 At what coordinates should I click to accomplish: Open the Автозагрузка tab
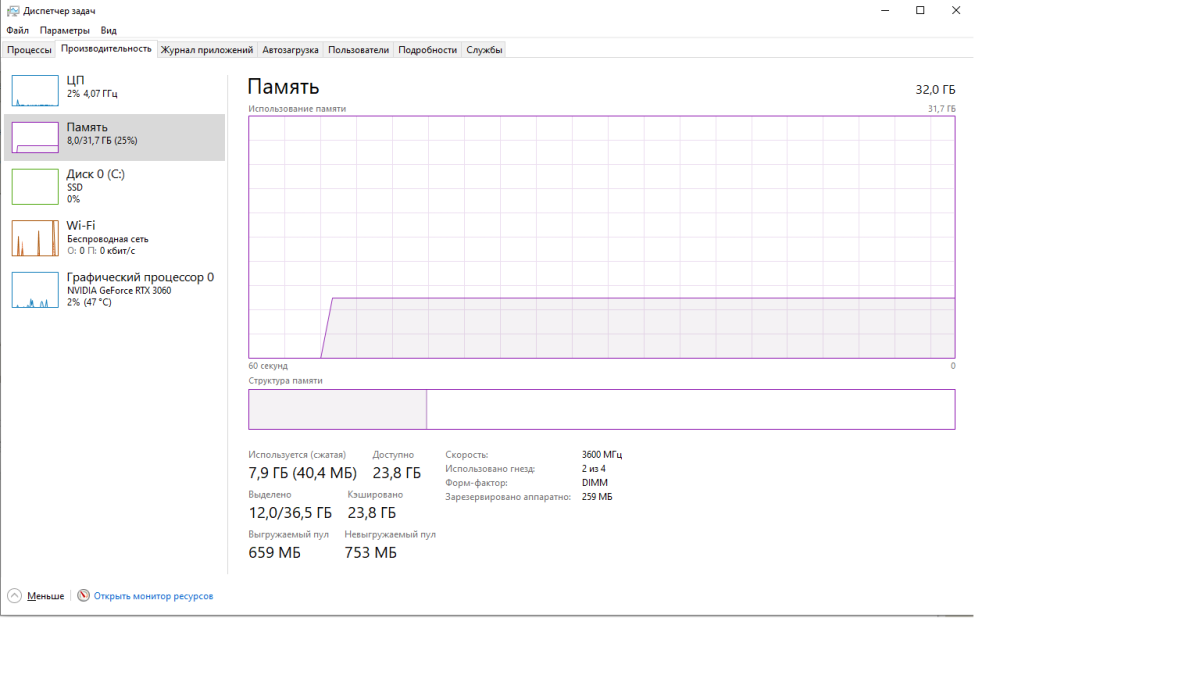click(x=290, y=50)
